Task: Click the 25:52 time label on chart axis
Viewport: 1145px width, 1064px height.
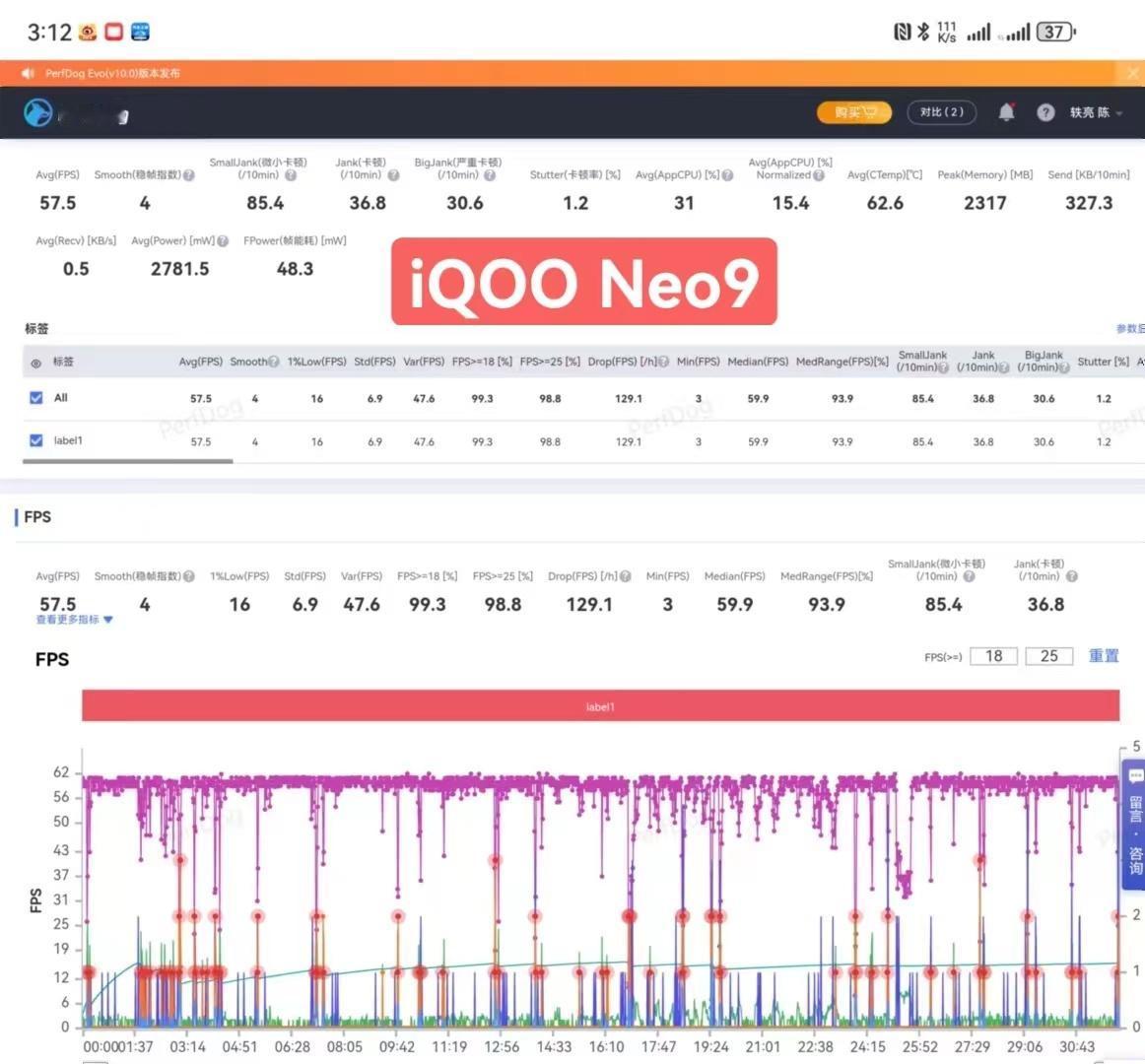Action: click(x=920, y=1046)
